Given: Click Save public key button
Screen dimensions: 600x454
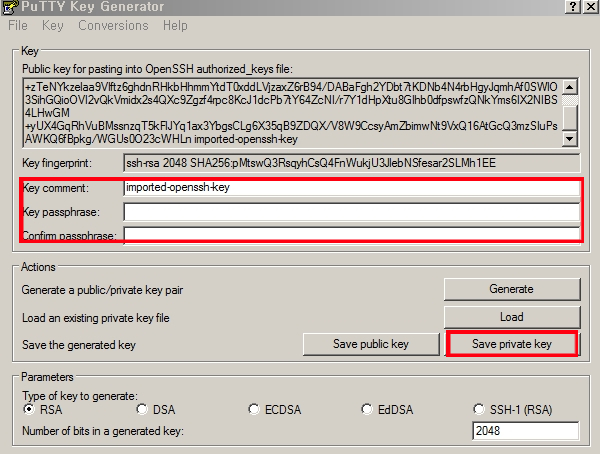Looking at the screenshot, I should [371, 344].
